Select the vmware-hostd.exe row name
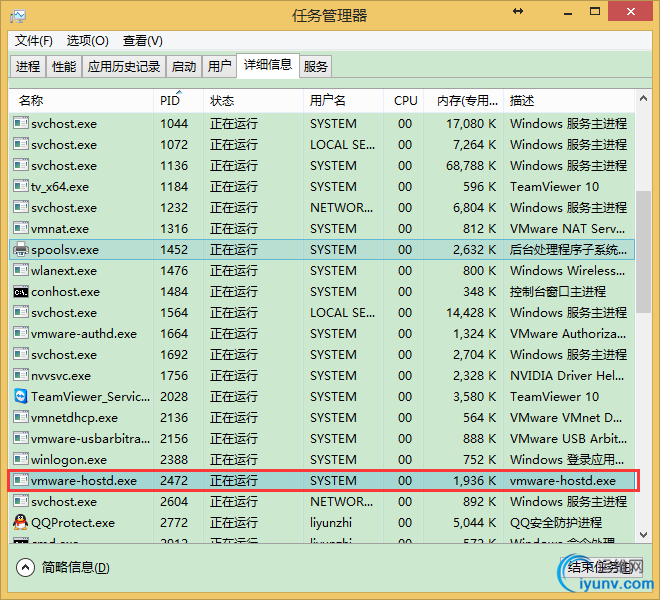 pyautogui.click(x=84, y=480)
